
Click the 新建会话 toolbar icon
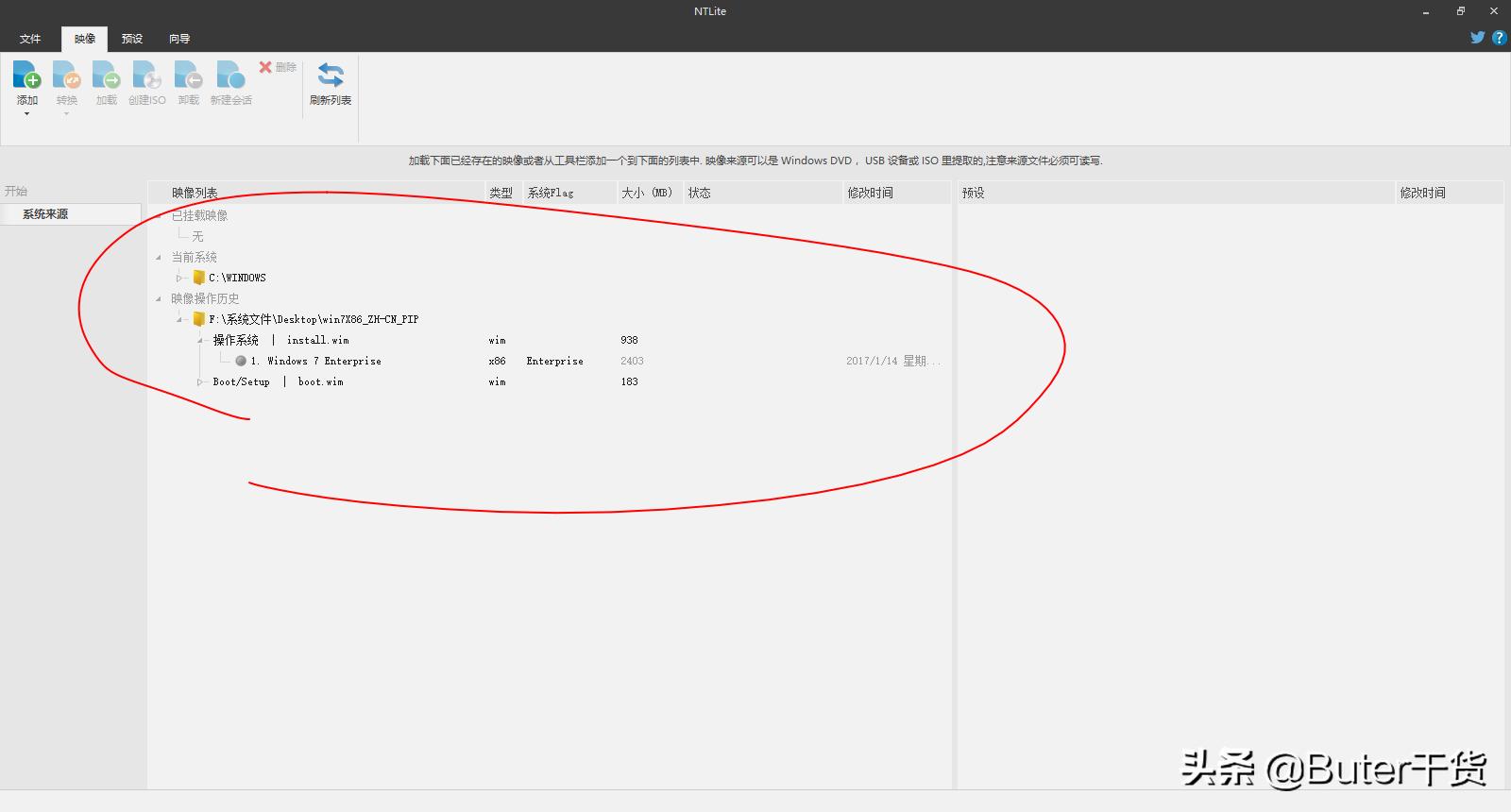point(230,75)
